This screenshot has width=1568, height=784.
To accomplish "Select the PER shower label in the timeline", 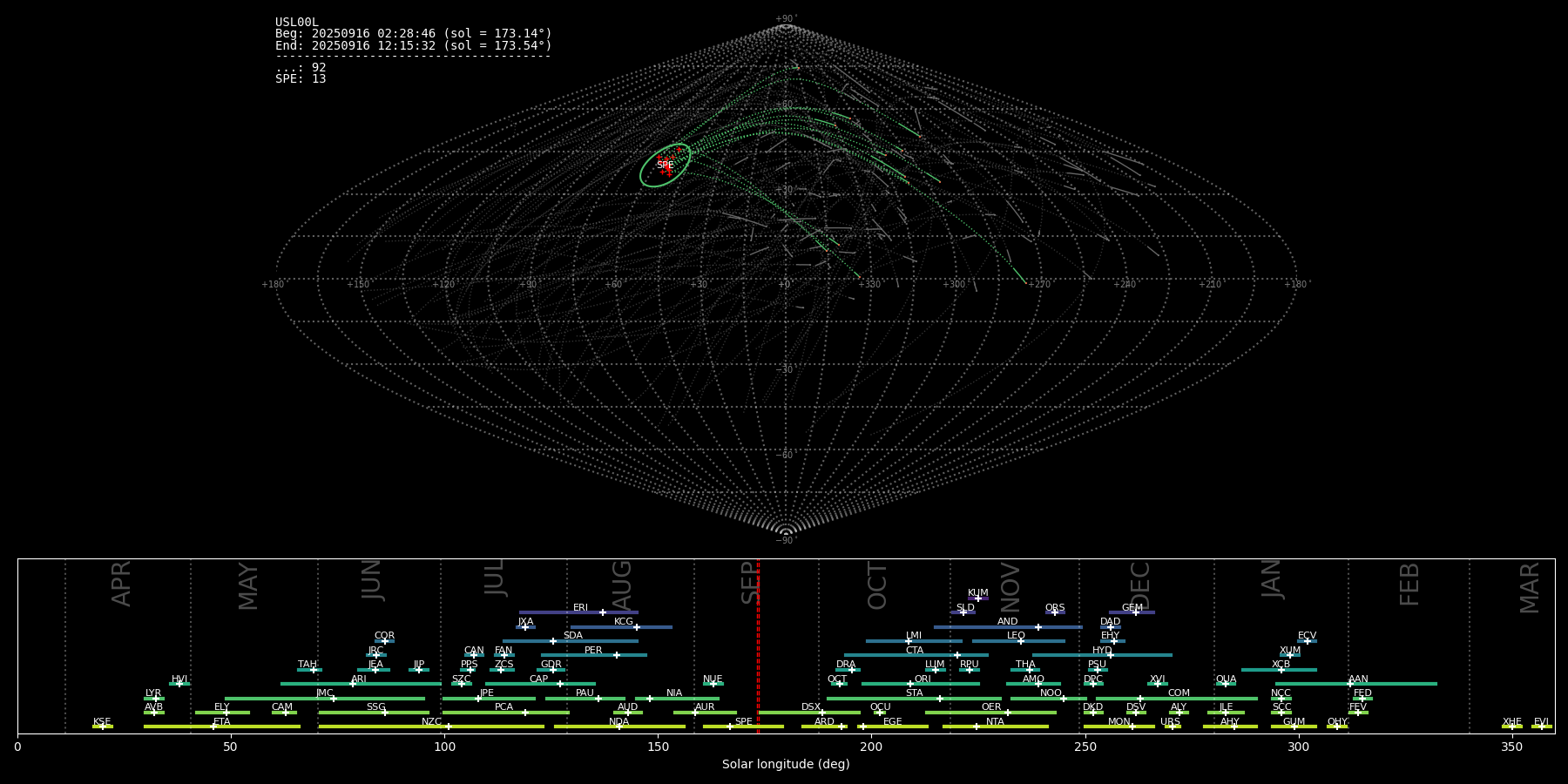I will pyautogui.click(x=593, y=651).
